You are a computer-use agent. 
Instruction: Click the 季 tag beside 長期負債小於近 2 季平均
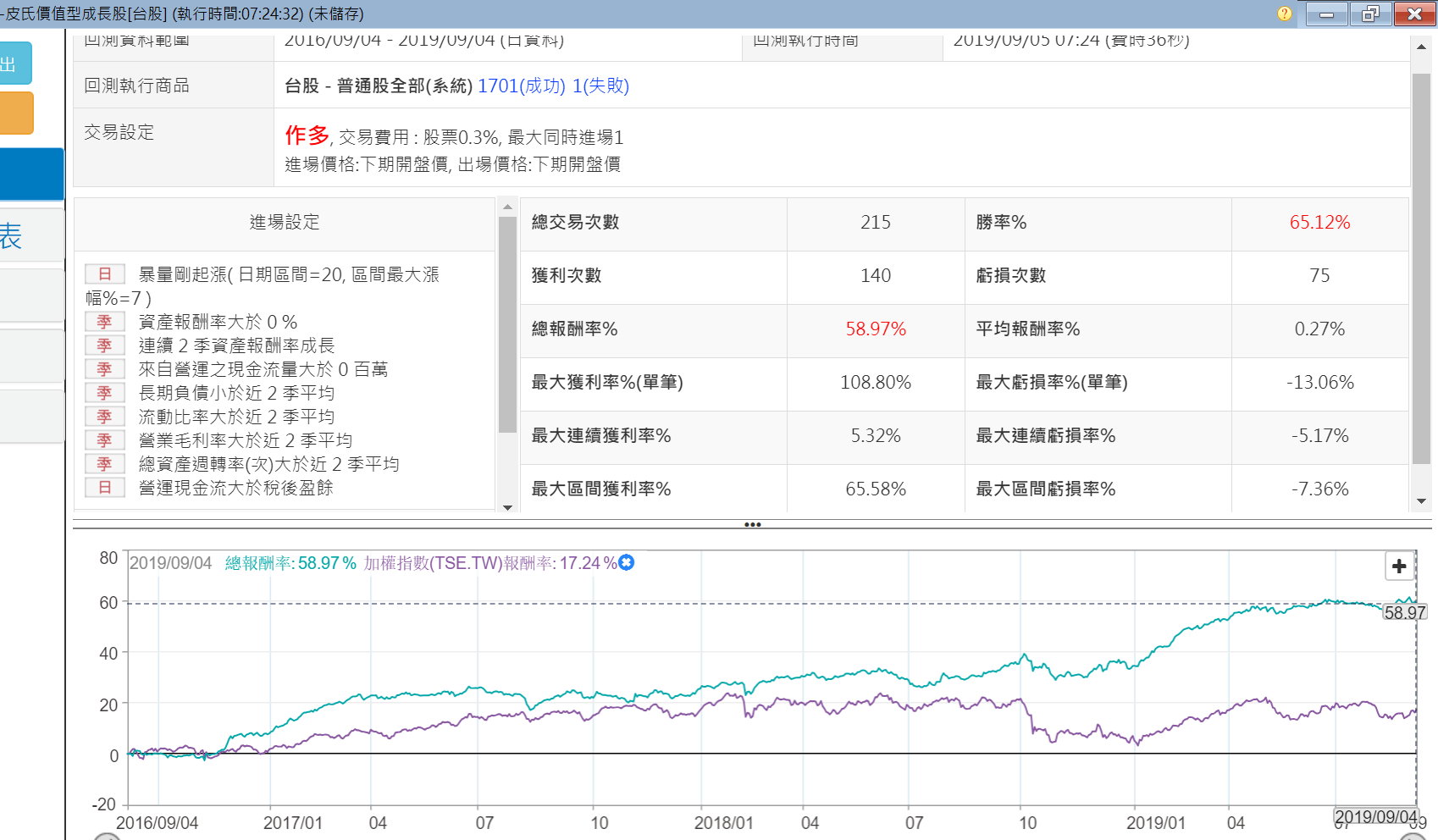click(105, 393)
